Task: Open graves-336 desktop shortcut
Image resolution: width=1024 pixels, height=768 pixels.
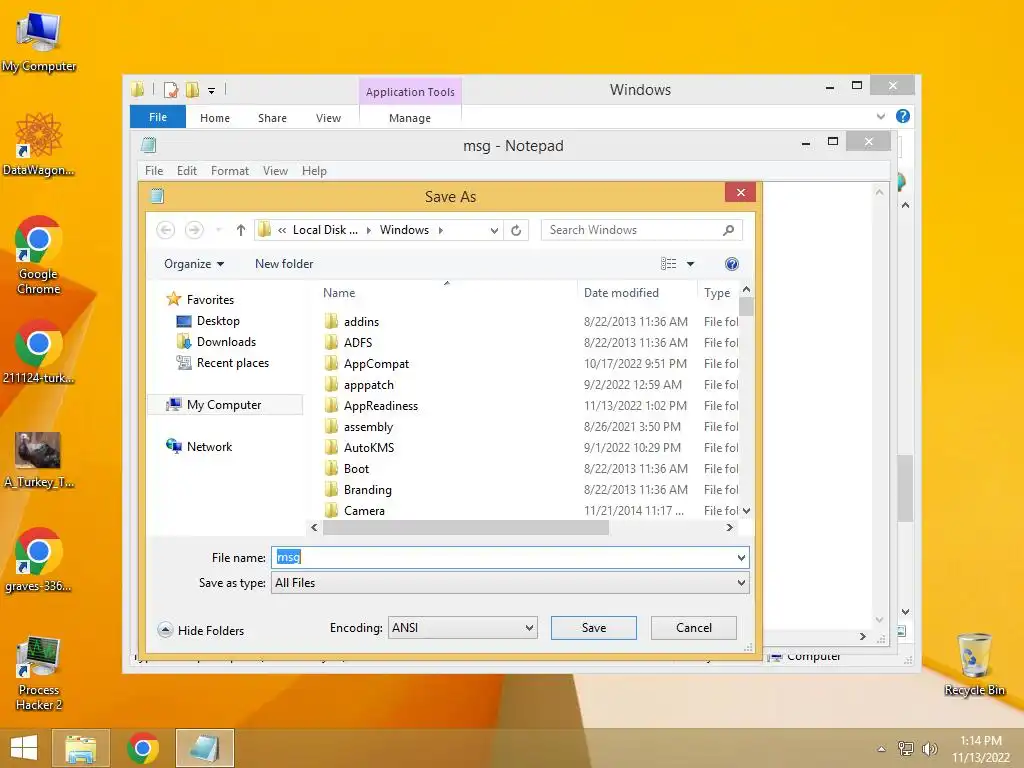Action: tap(39, 560)
